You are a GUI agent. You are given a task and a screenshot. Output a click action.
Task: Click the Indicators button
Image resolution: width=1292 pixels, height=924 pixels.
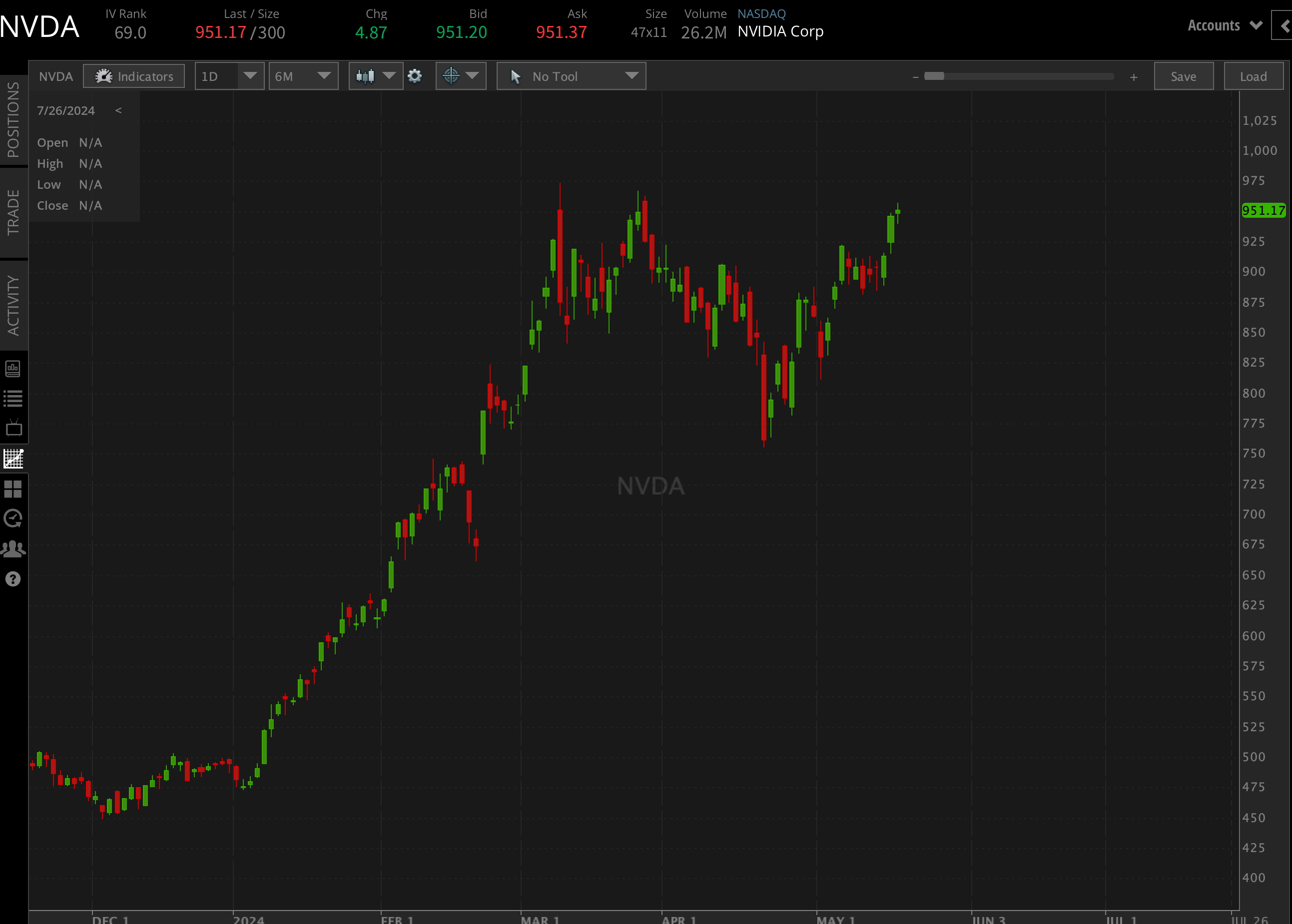pyautogui.click(x=134, y=76)
